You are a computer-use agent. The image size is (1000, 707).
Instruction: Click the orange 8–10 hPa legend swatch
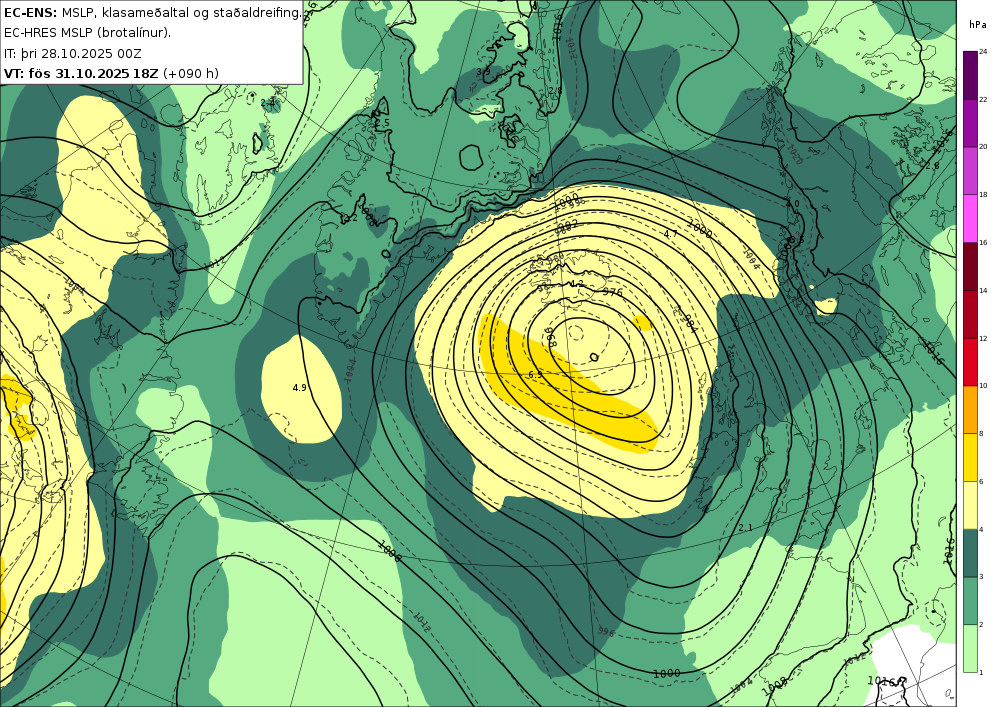pos(970,410)
